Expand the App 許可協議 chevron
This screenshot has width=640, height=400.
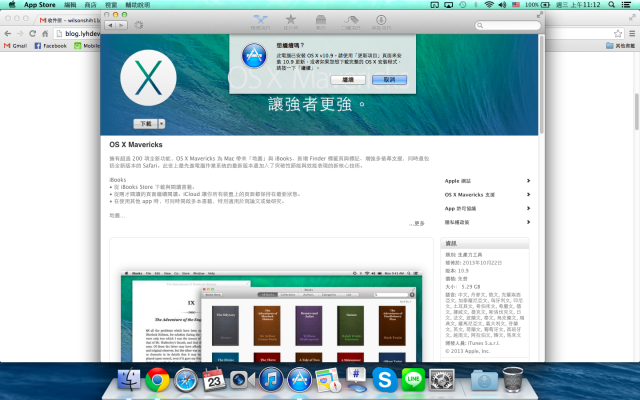(528, 209)
